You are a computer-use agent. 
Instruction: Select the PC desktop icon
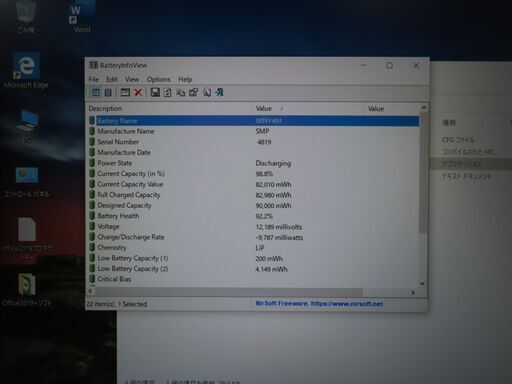(x=27, y=127)
